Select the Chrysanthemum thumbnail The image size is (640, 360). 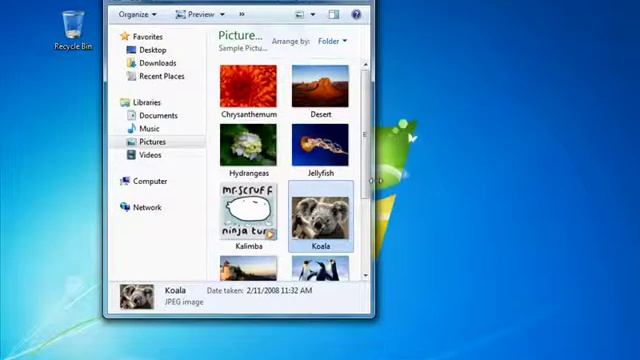click(248, 86)
